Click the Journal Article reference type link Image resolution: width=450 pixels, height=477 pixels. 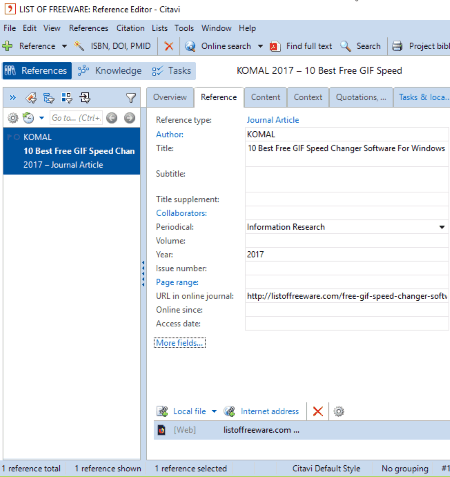coord(273,120)
